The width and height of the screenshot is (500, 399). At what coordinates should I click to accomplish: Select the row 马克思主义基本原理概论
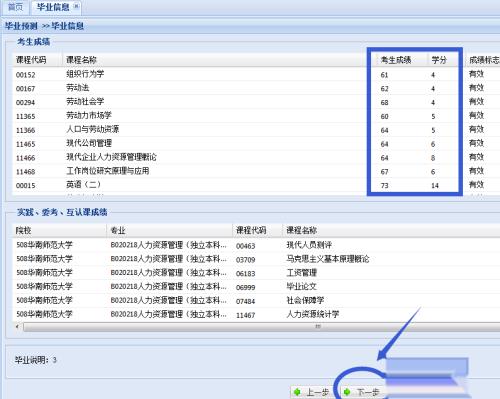pos(256,259)
